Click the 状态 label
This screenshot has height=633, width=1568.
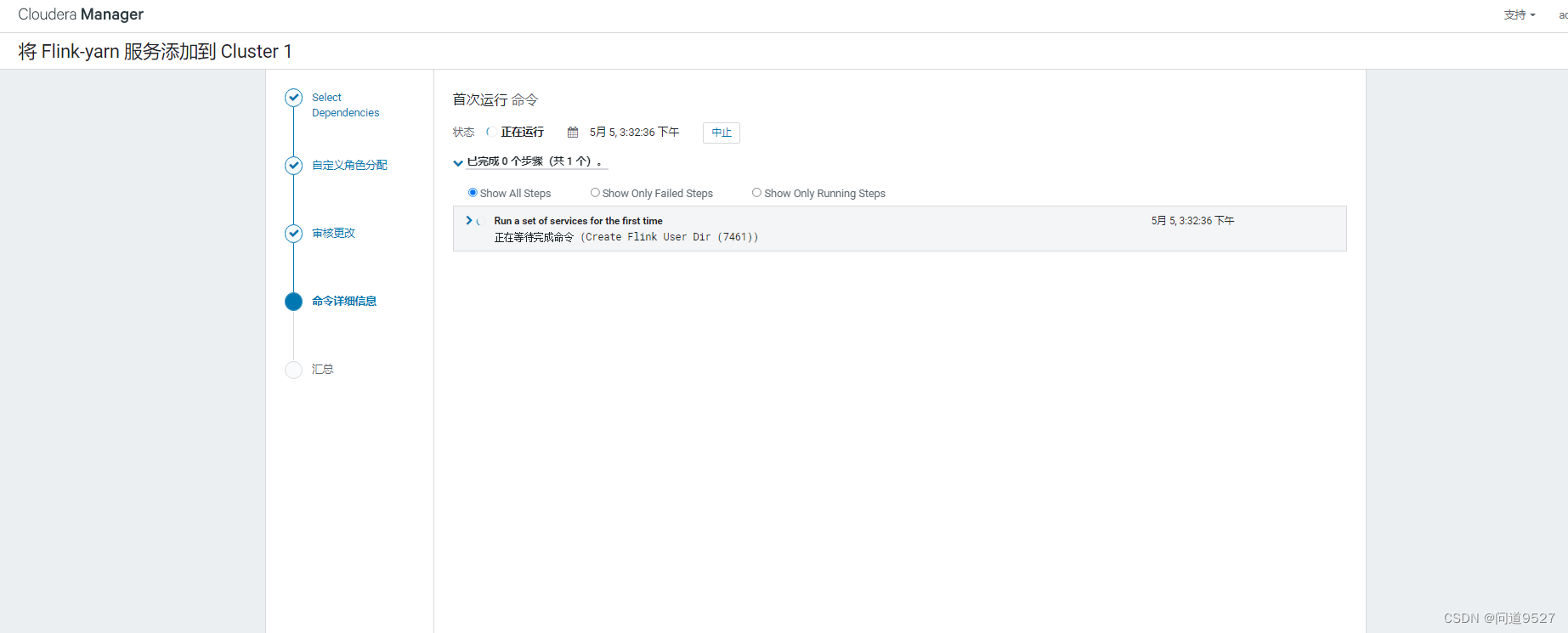463,132
